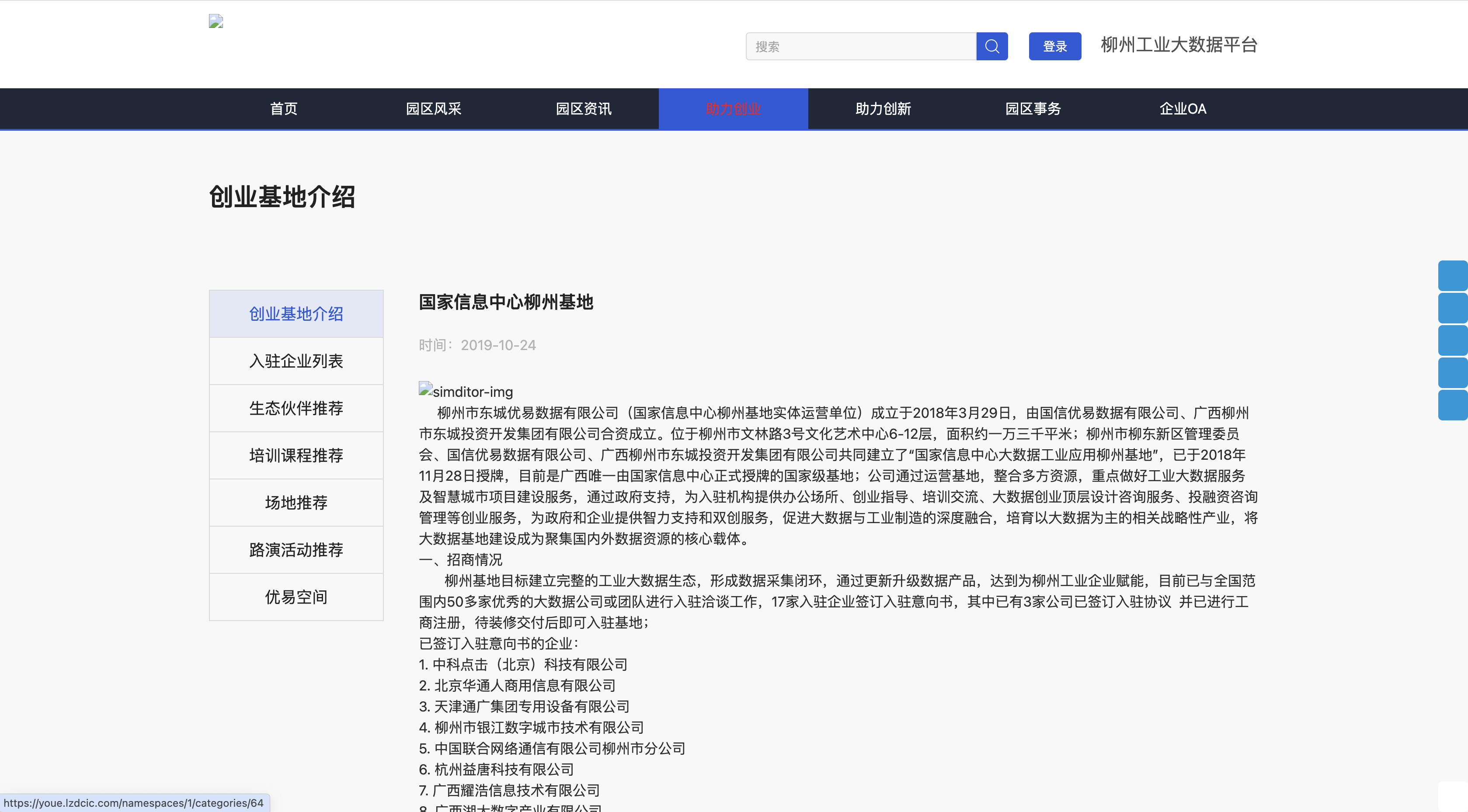Click the line 已签订入驻意向书的企业：
Screen dimensions: 1468x812
point(499,643)
